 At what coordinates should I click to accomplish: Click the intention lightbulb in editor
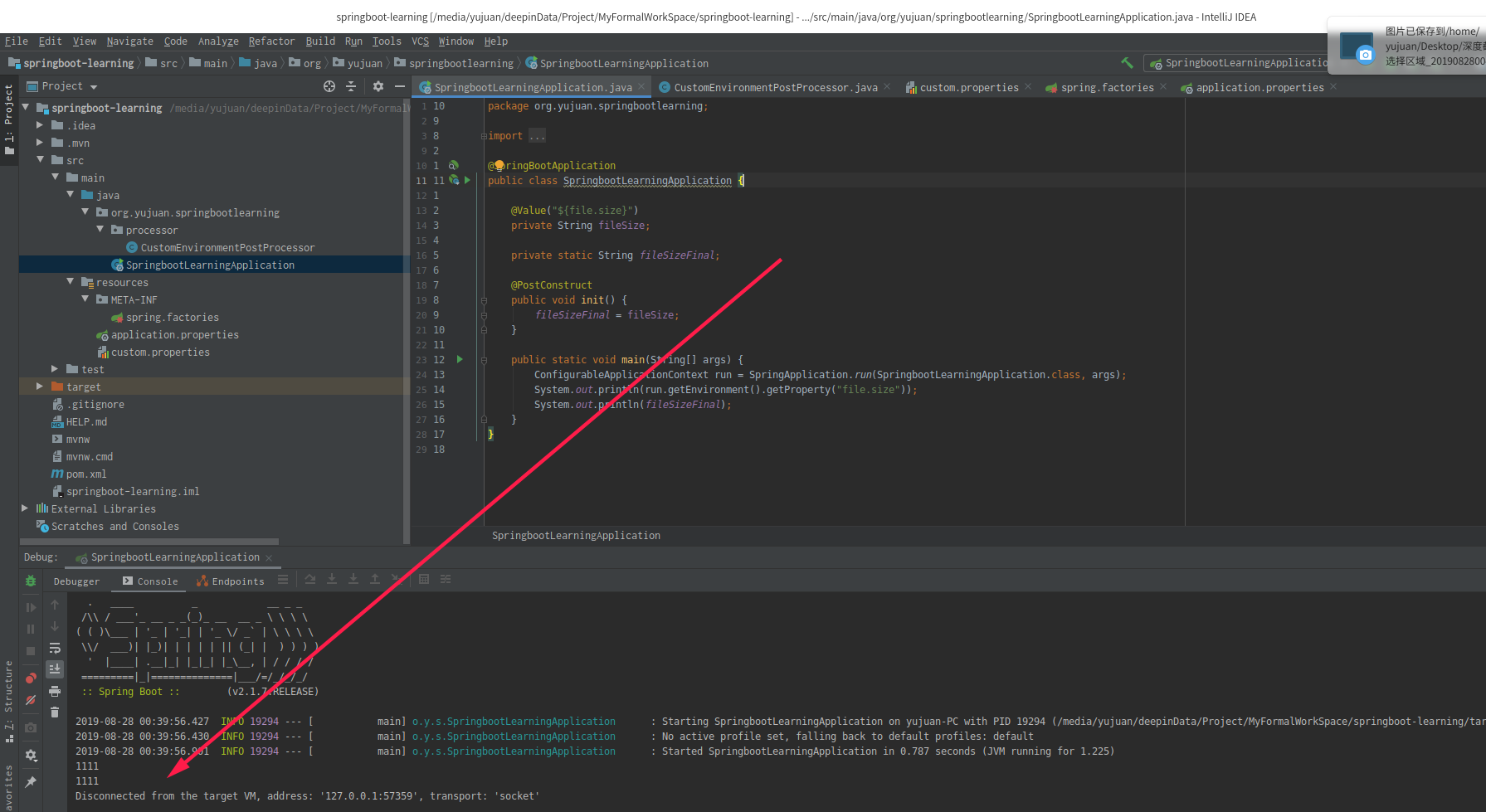(499, 165)
